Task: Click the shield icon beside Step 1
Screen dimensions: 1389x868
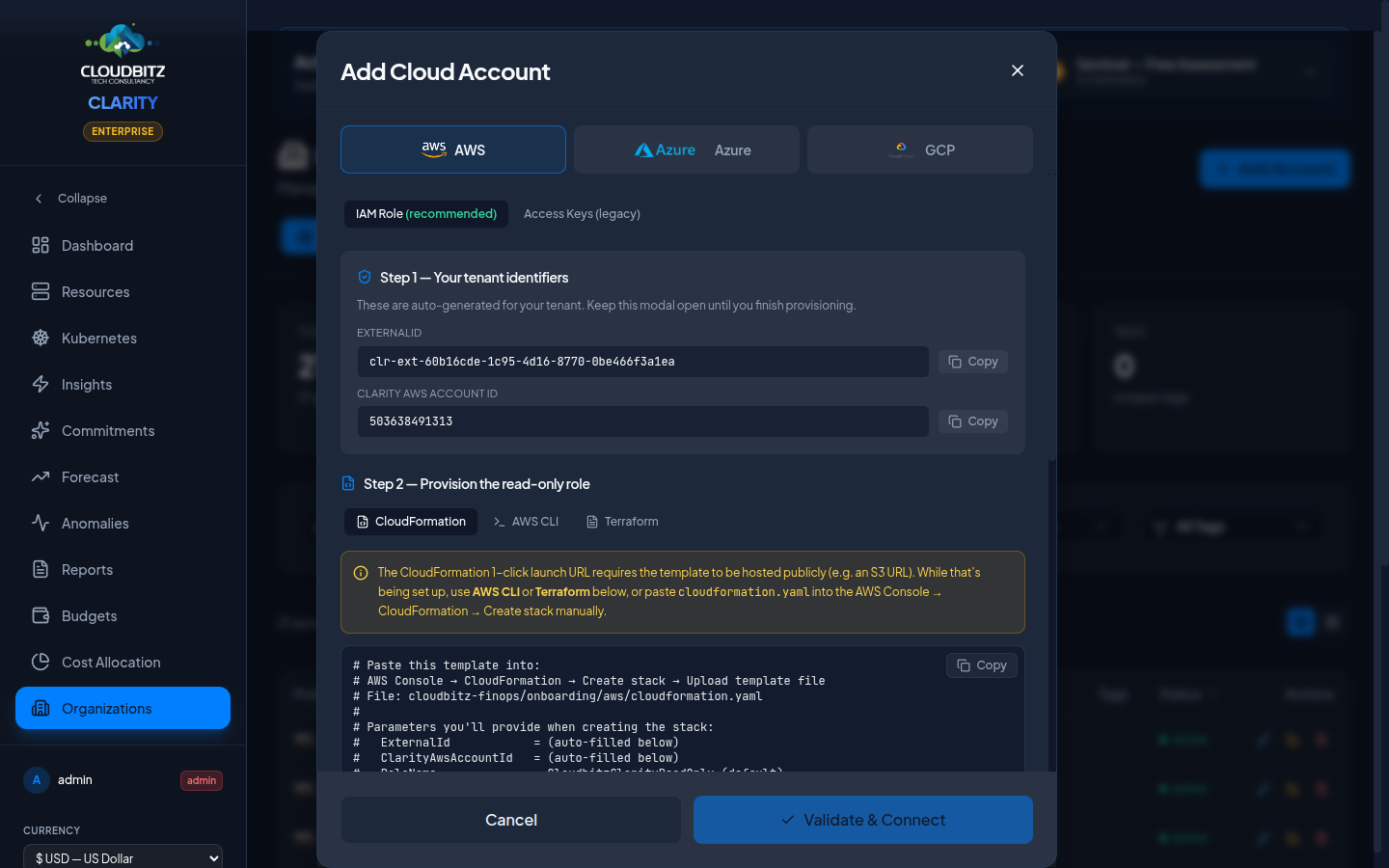Action: point(365,277)
